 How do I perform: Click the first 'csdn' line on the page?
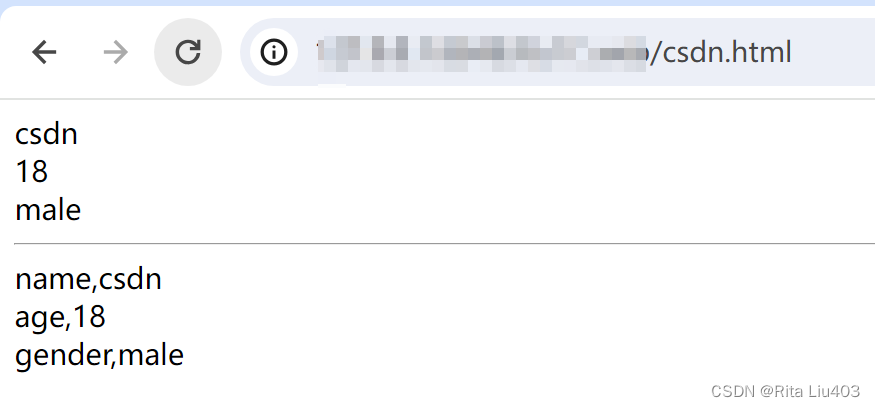click(46, 135)
